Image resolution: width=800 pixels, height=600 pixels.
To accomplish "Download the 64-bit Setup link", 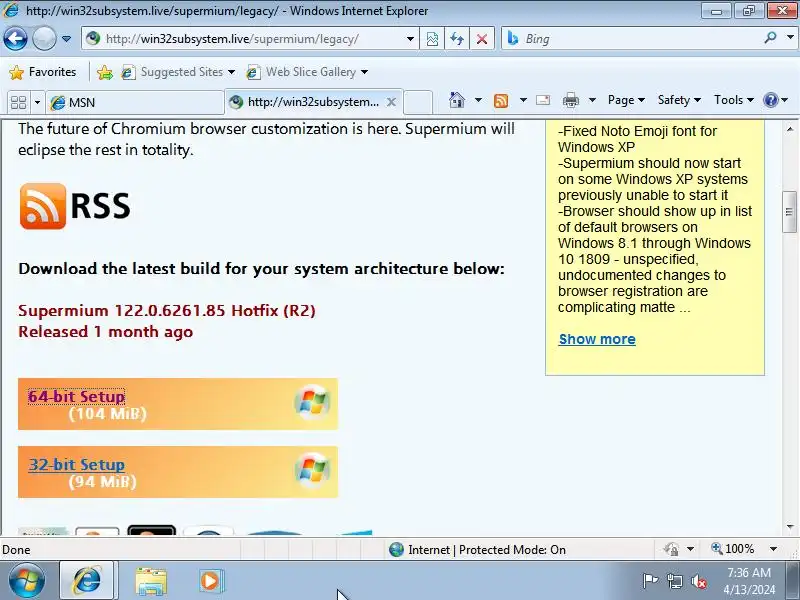I will pyautogui.click(x=77, y=396).
